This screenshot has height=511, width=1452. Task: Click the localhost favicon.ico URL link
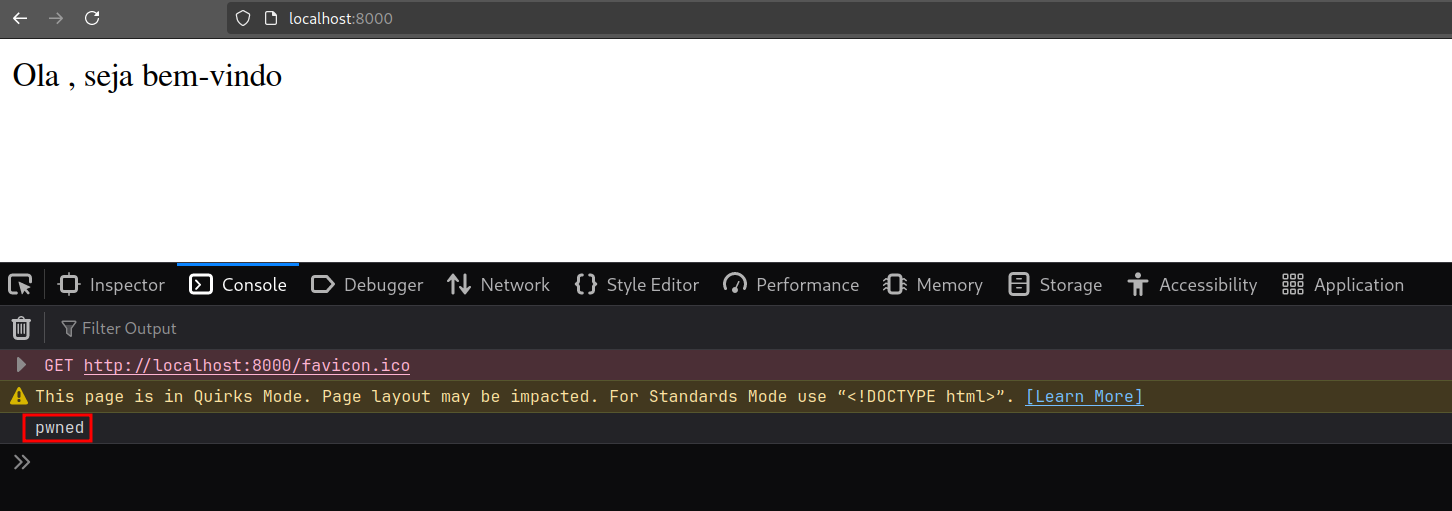click(x=246, y=366)
